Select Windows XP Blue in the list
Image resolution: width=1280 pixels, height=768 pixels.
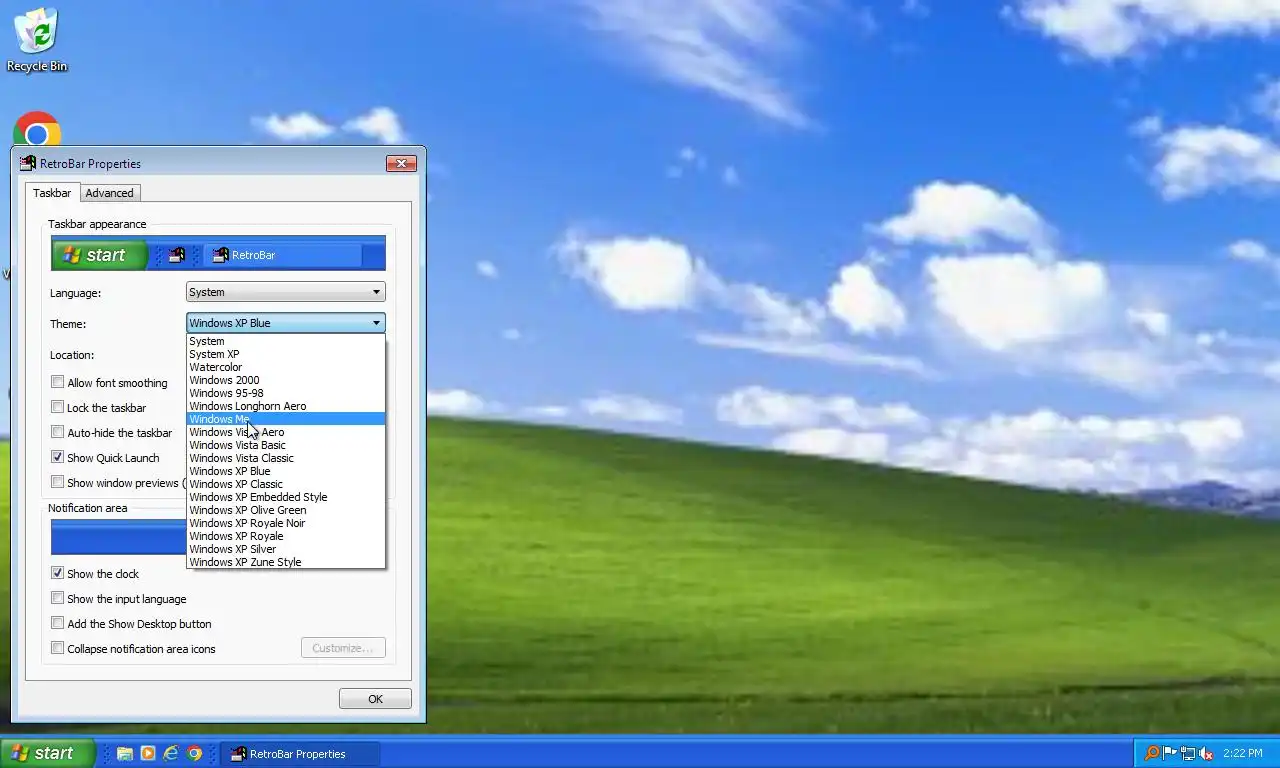coord(286,471)
